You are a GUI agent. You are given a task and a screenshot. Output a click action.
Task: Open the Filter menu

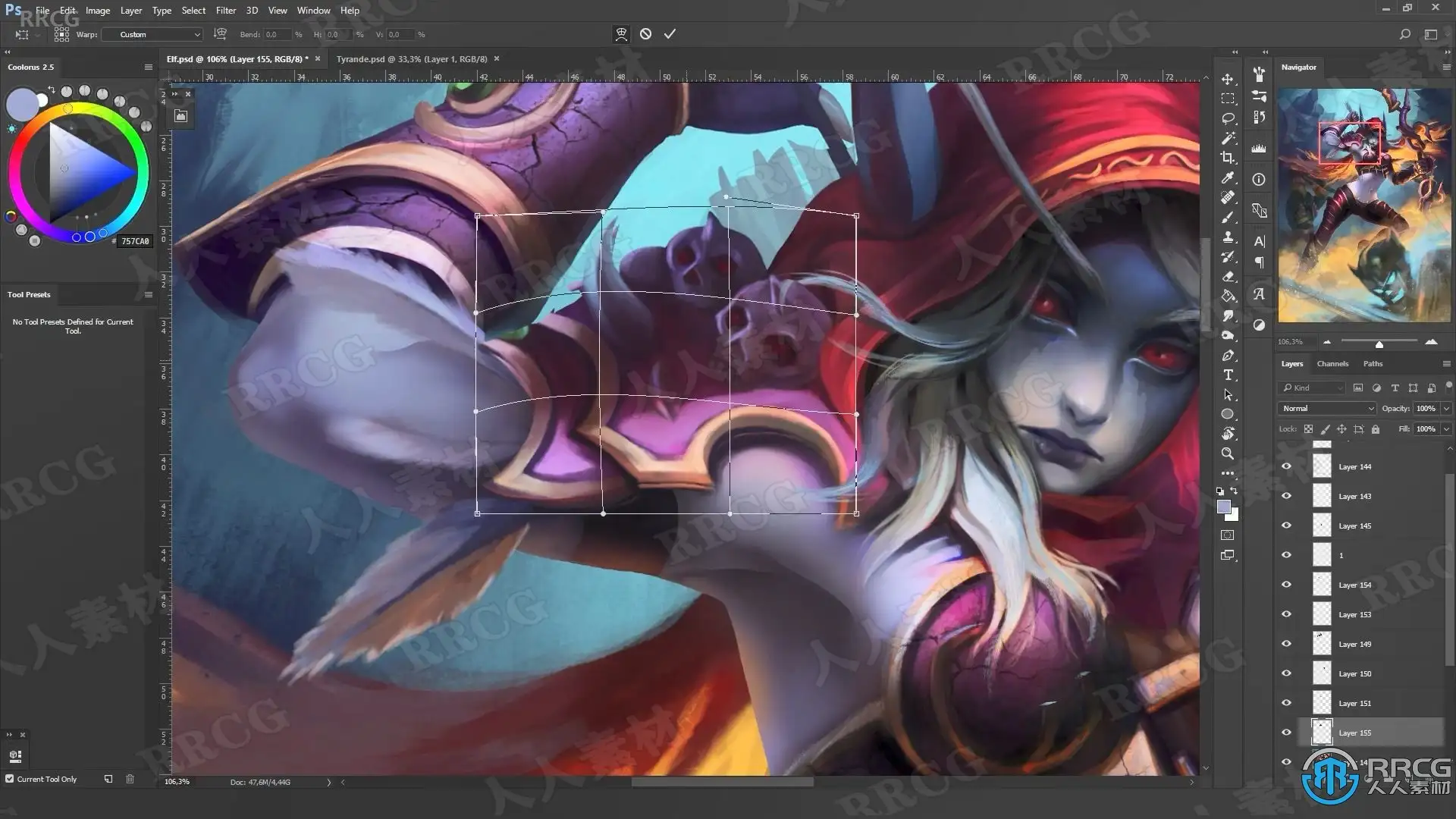point(226,11)
